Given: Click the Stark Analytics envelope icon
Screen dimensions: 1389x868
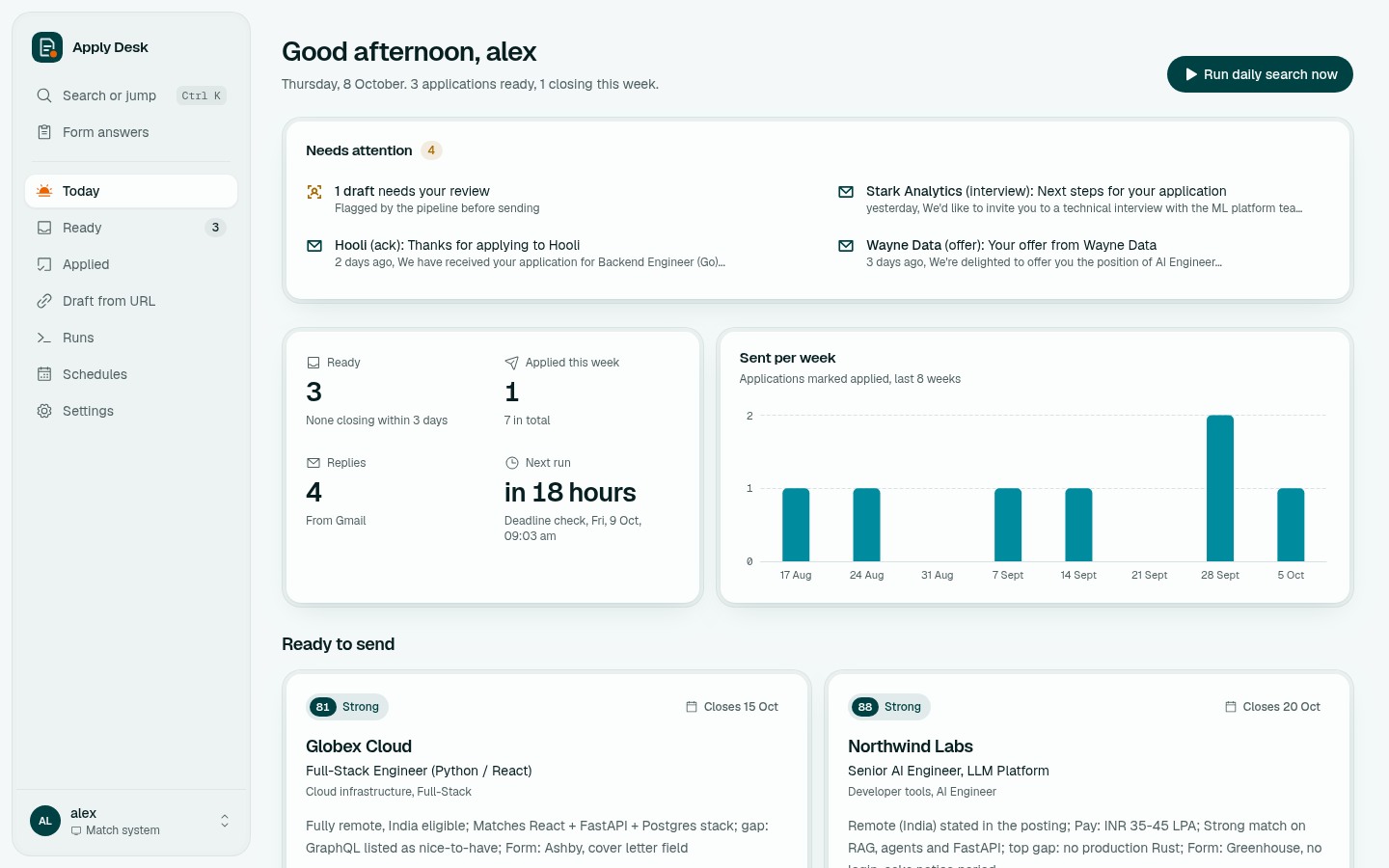Looking at the screenshot, I should [x=846, y=192].
